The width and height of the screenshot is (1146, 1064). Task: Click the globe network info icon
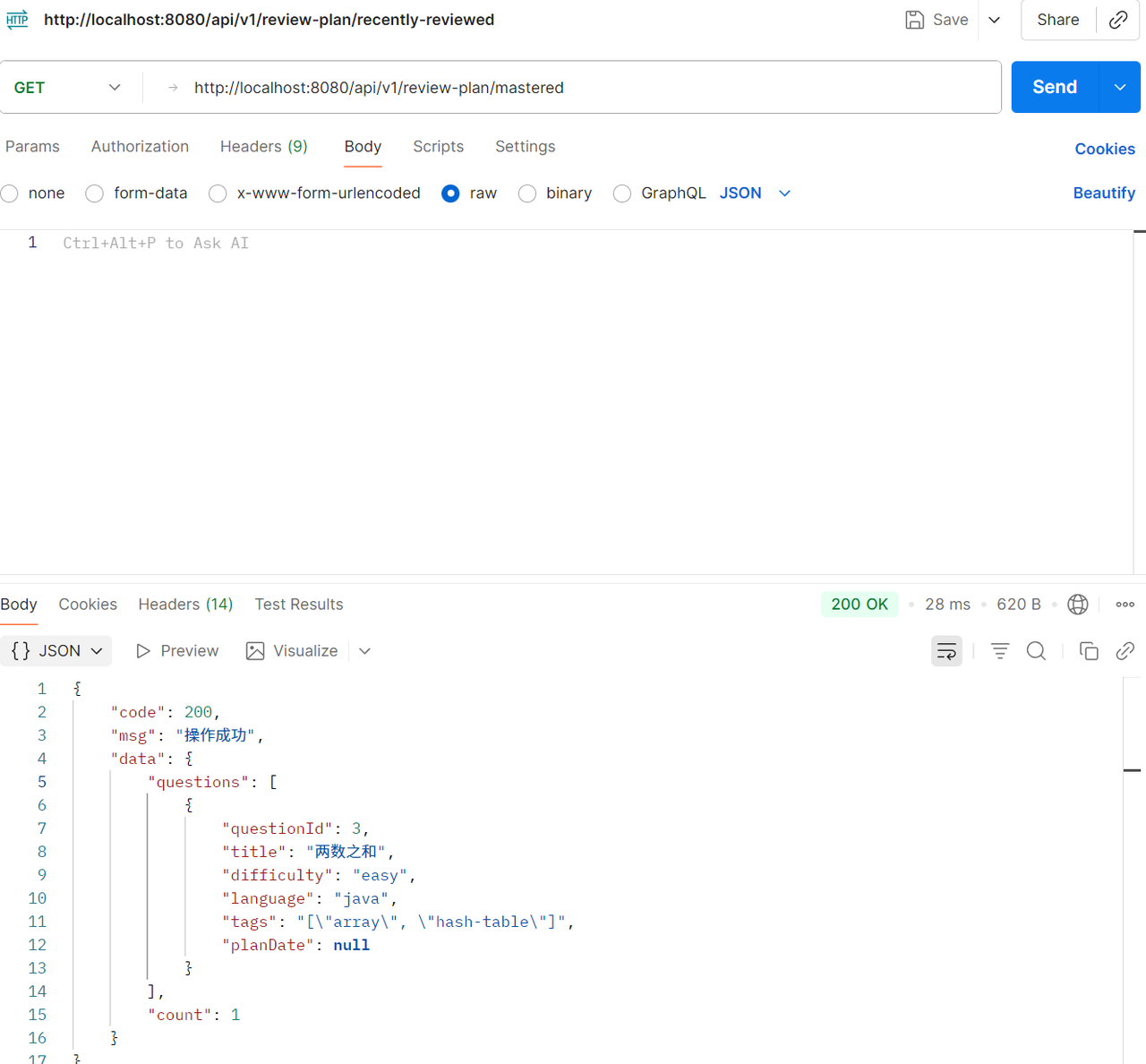coord(1078,605)
